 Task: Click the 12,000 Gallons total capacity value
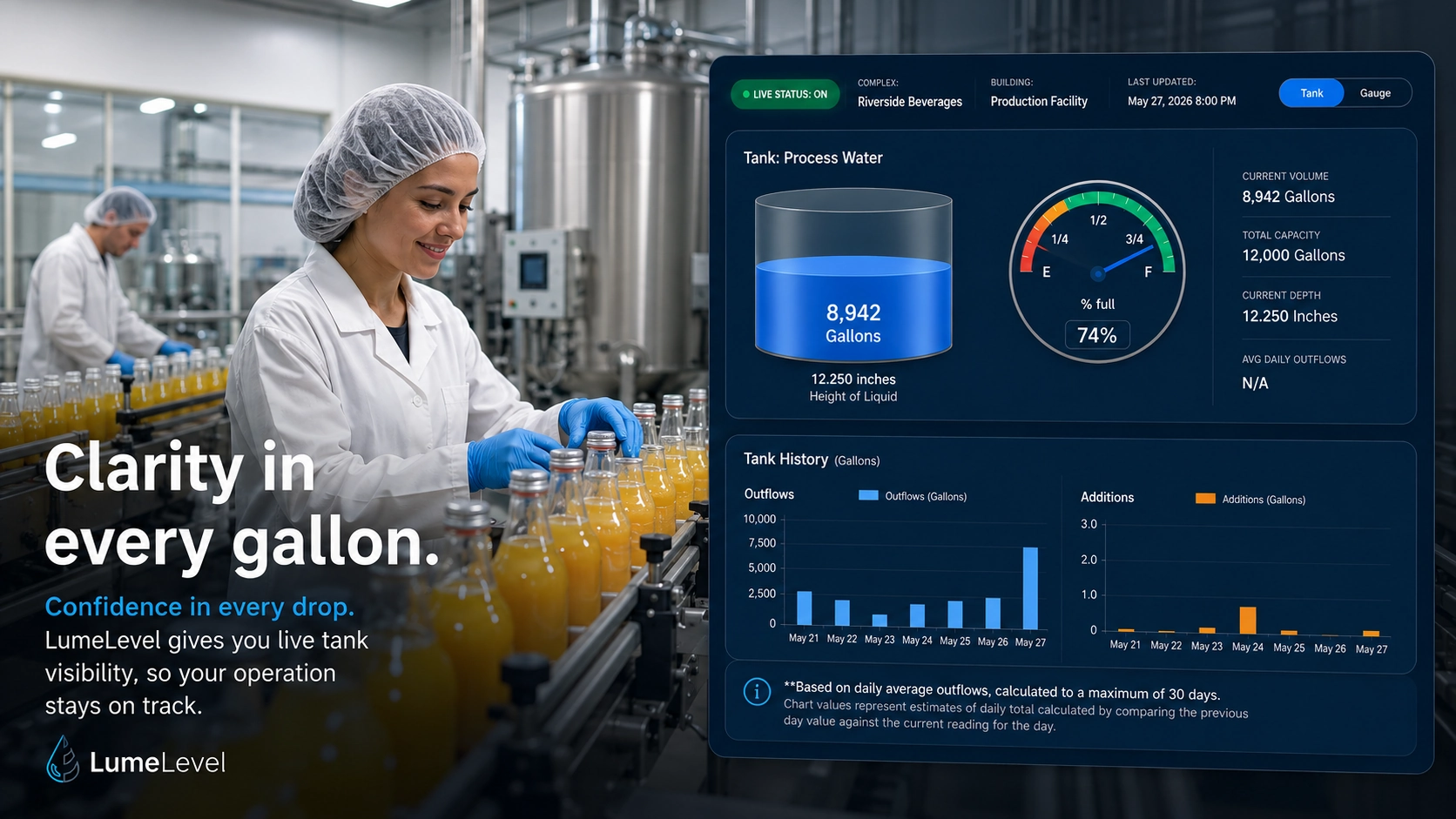tap(1293, 255)
